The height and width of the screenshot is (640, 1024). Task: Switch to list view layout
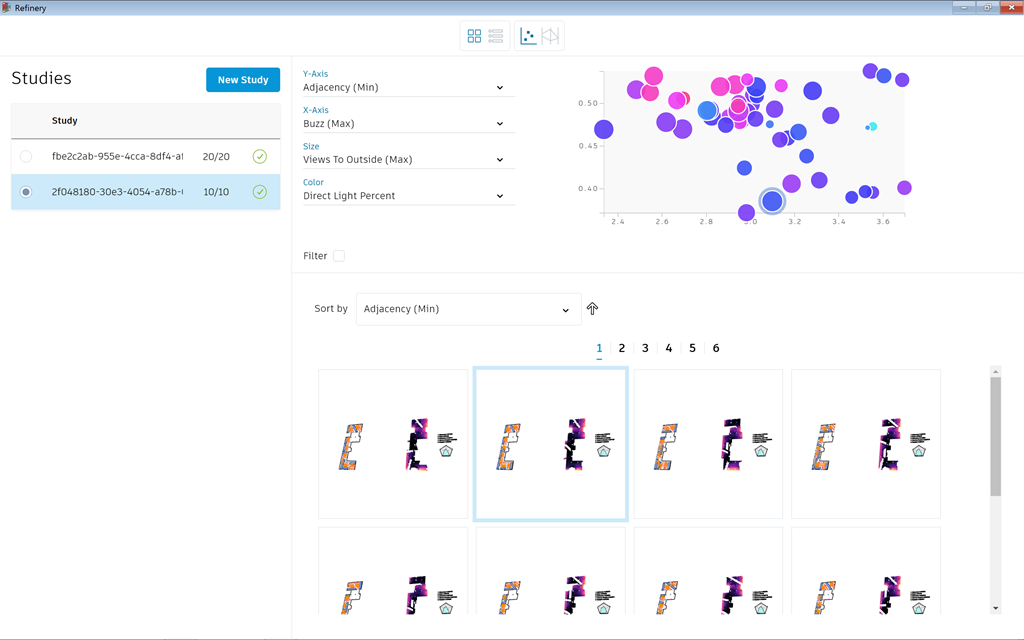(x=496, y=36)
